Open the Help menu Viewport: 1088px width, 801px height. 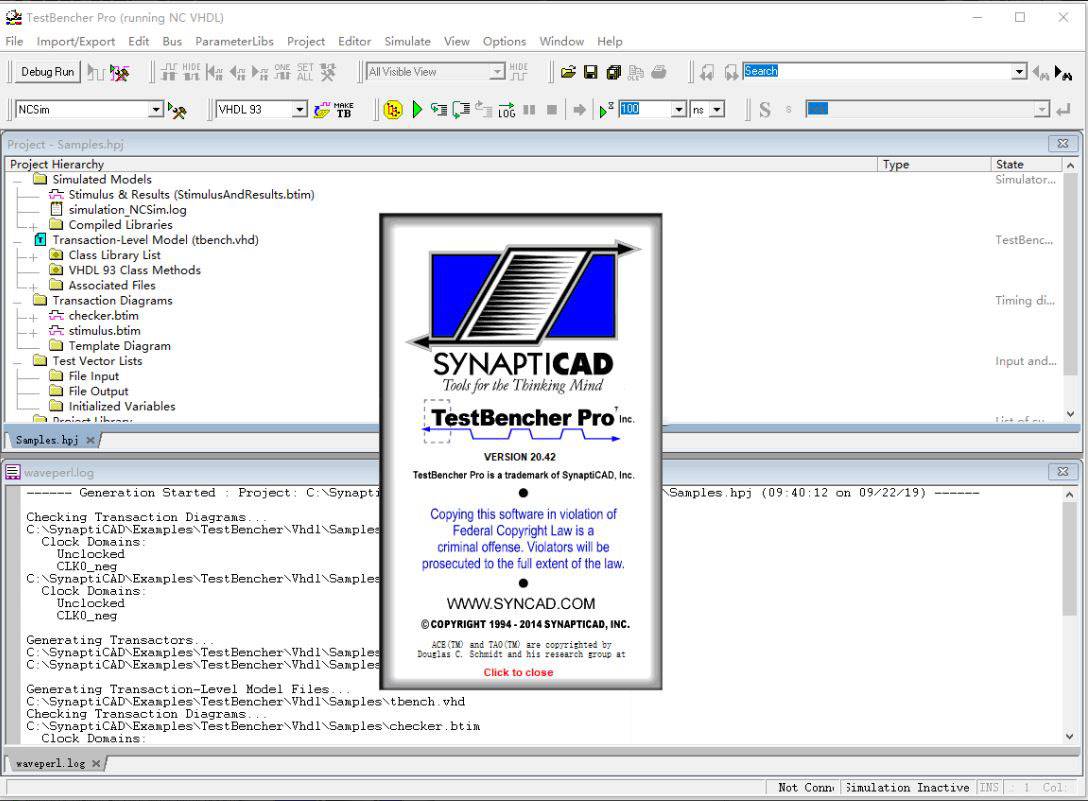pyautogui.click(x=610, y=41)
